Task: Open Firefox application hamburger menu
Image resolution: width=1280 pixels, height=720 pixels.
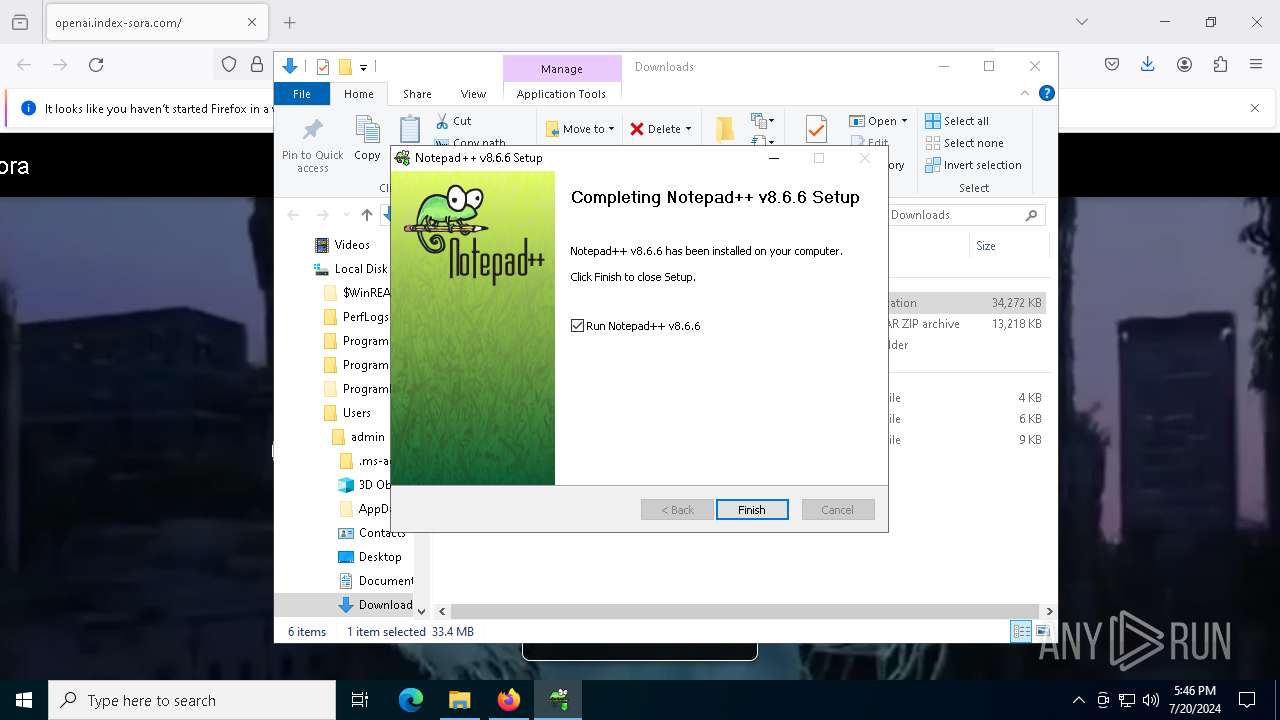Action: click(1256, 64)
